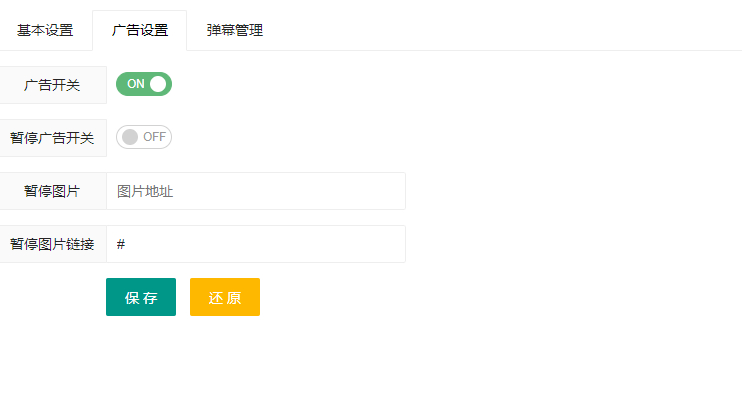The image size is (742, 397).
Task: Enable the 暂停广告开关 OFF switch
Action: (144, 137)
